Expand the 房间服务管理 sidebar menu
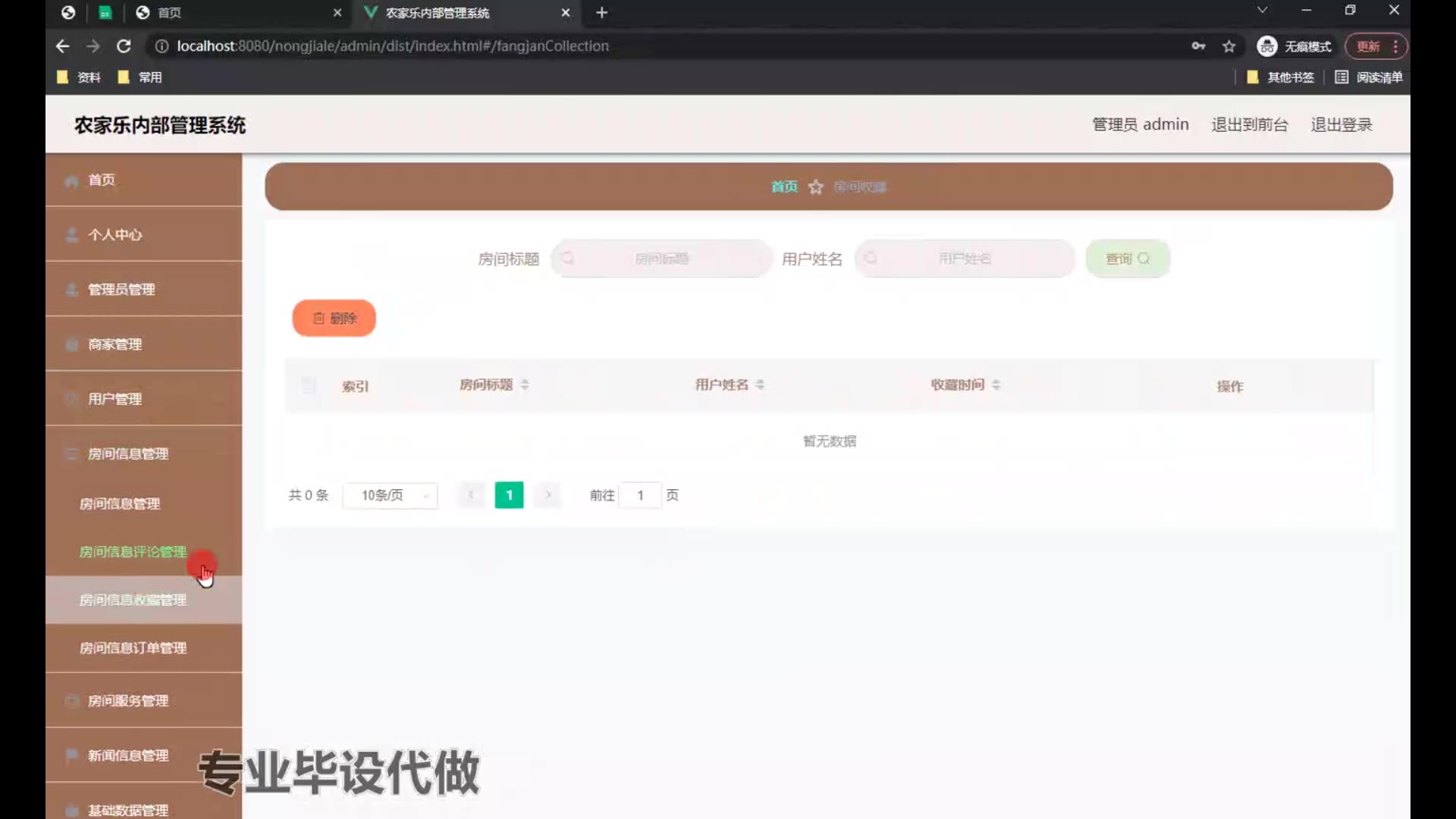1456x819 pixels. tap(127, 701)
